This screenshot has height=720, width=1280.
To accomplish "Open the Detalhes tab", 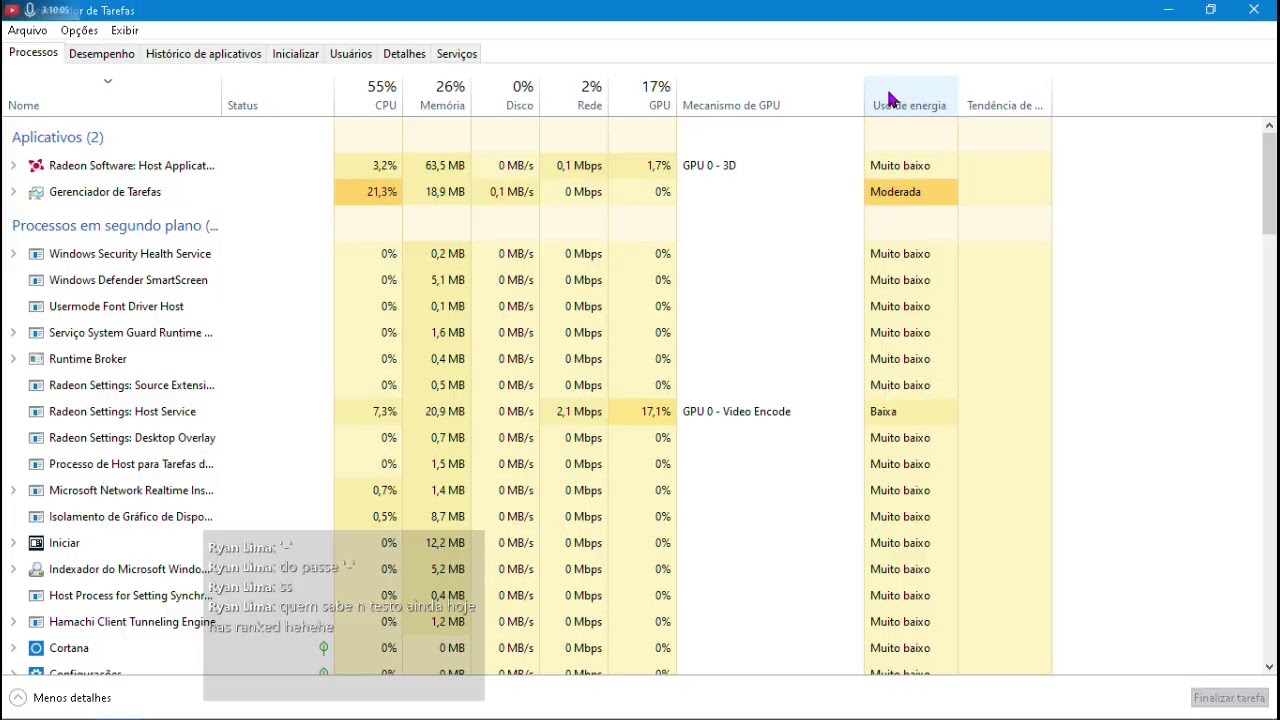I will point(404,54).
